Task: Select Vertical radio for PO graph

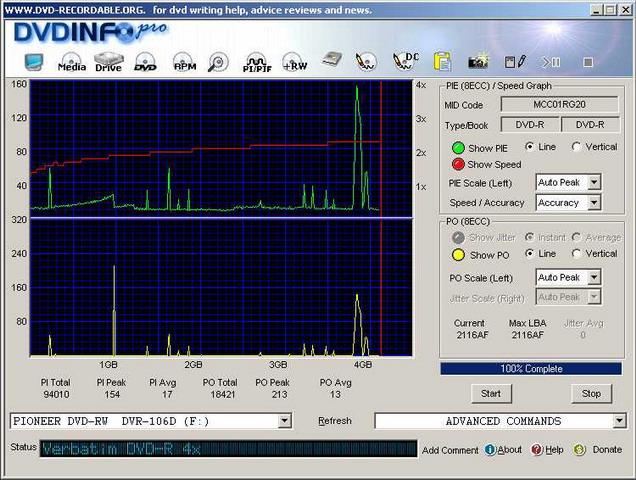Action: click(576, 254)
